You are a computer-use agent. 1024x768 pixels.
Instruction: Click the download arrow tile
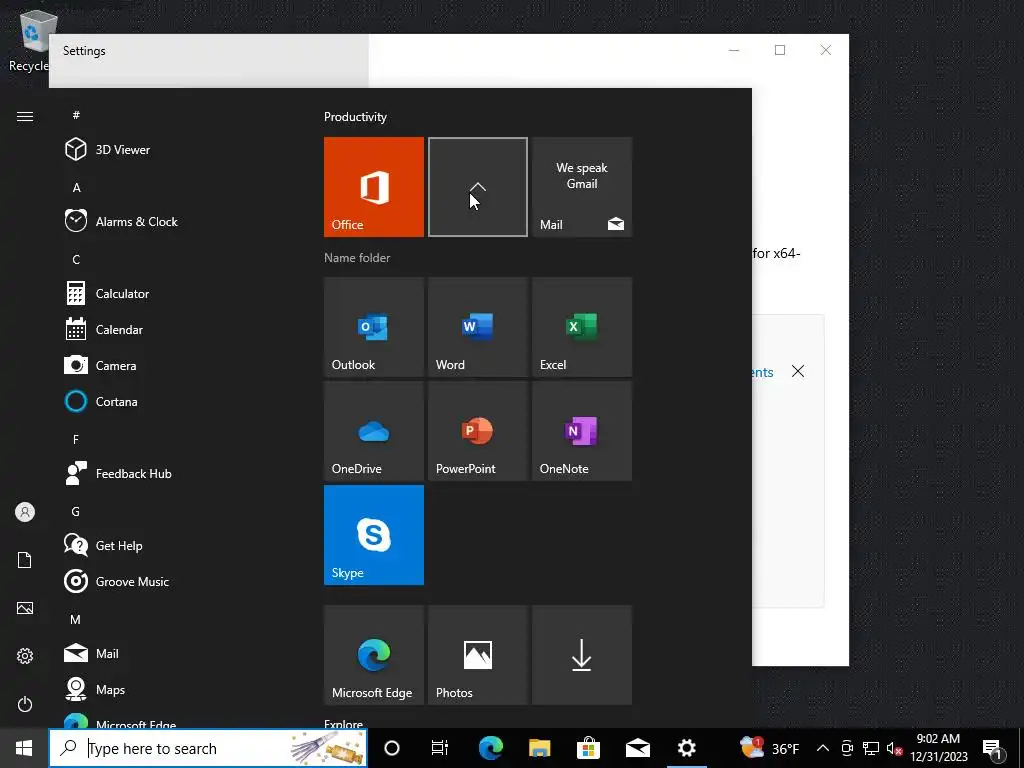click(x=582, y=655)
